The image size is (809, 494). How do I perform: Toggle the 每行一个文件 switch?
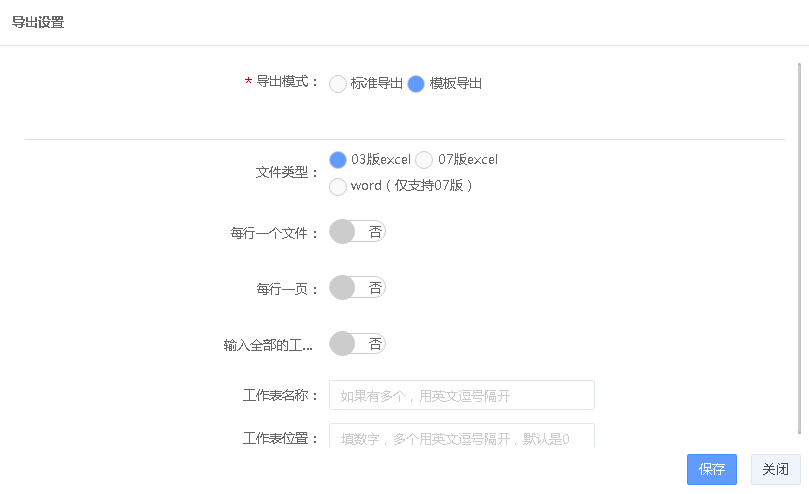(357, 232)
